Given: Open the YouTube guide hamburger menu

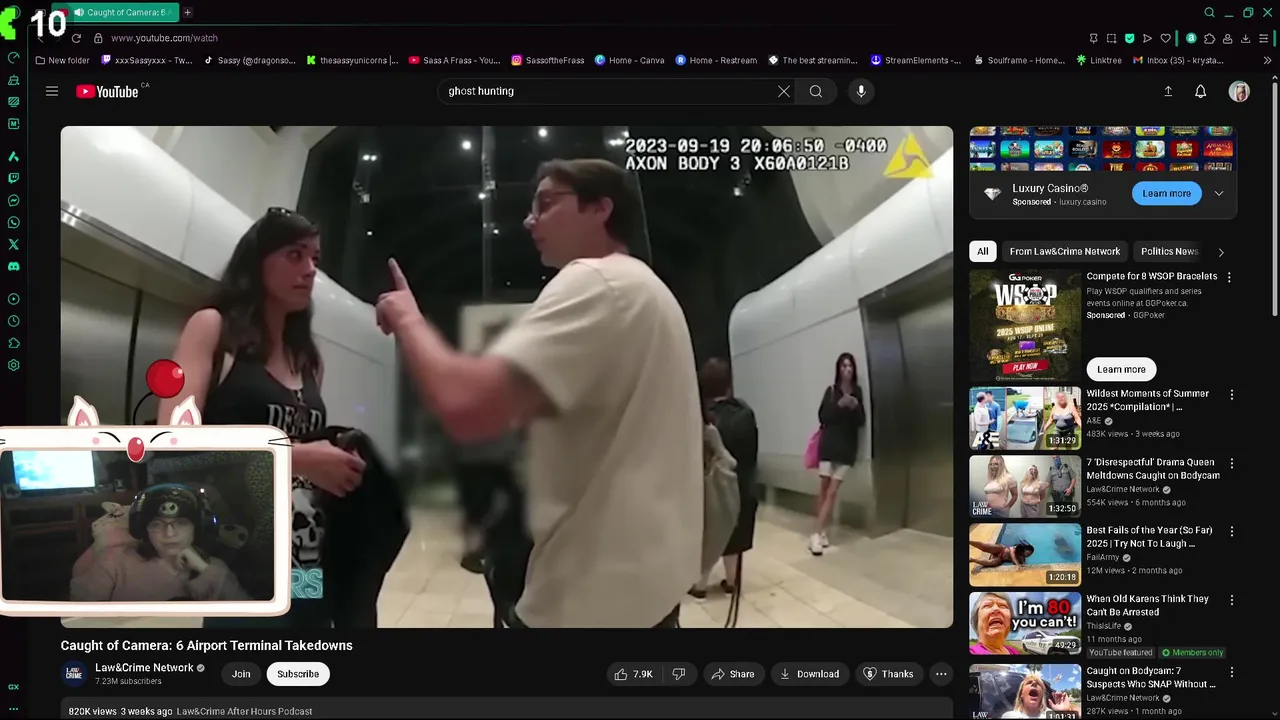Looking at the screenshot, I should click(x=52, y=91).
